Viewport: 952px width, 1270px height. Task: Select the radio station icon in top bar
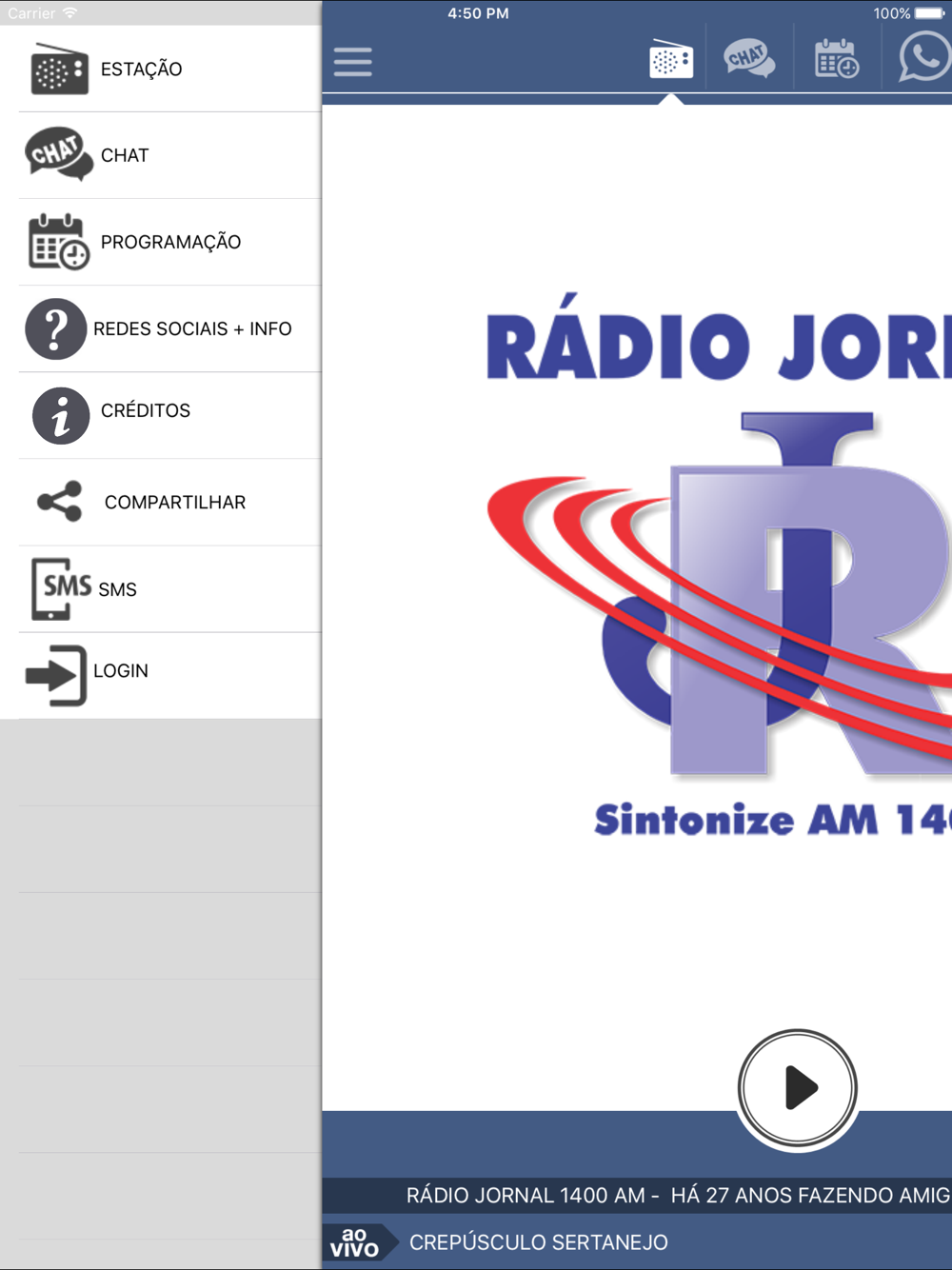[x=670, y=60]
